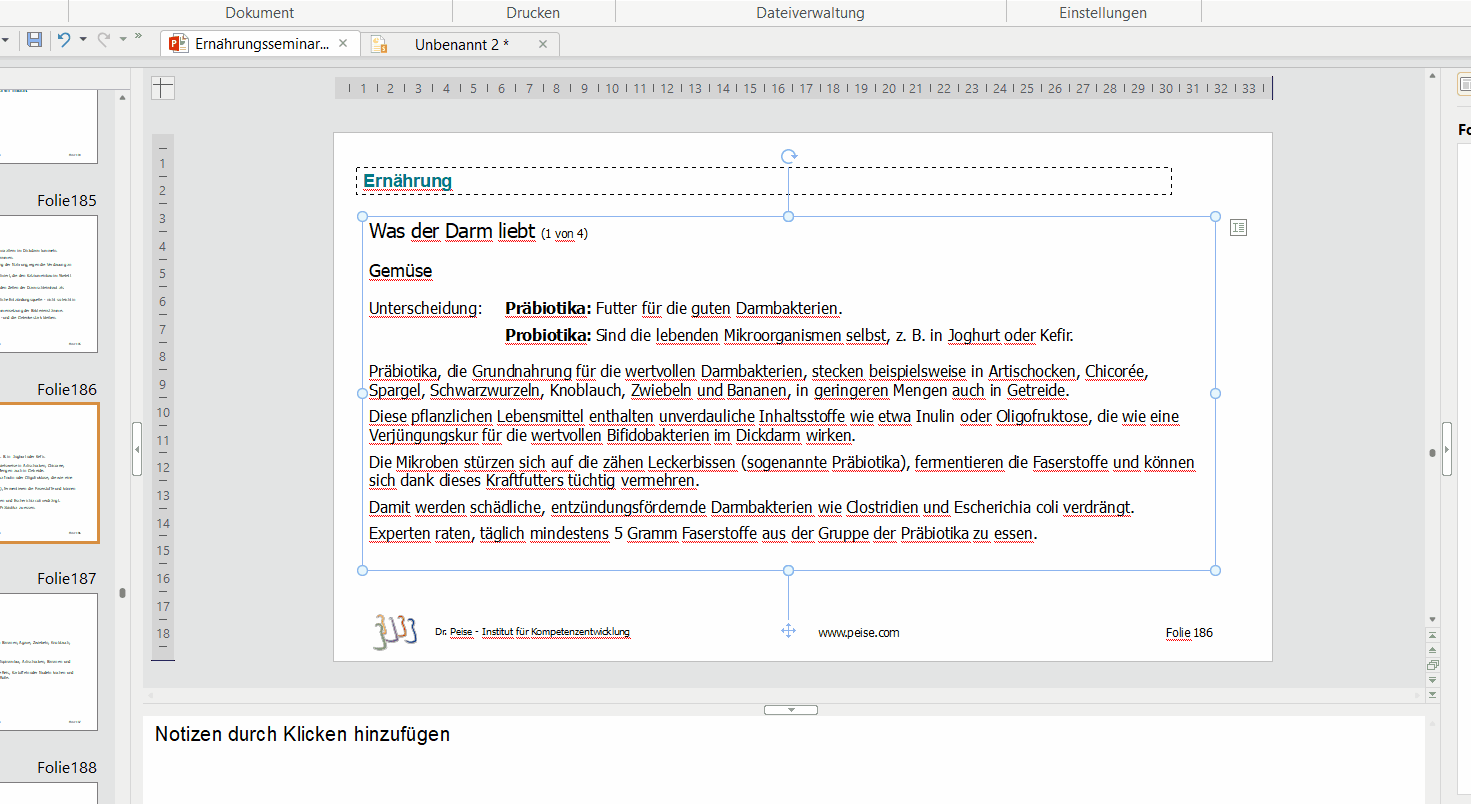Image resolution: width=1471 pixels, height=804 pixels.
Task: Click the Save (floppy disk) icon
Action: pyautogui.click(x=34, y=40)
